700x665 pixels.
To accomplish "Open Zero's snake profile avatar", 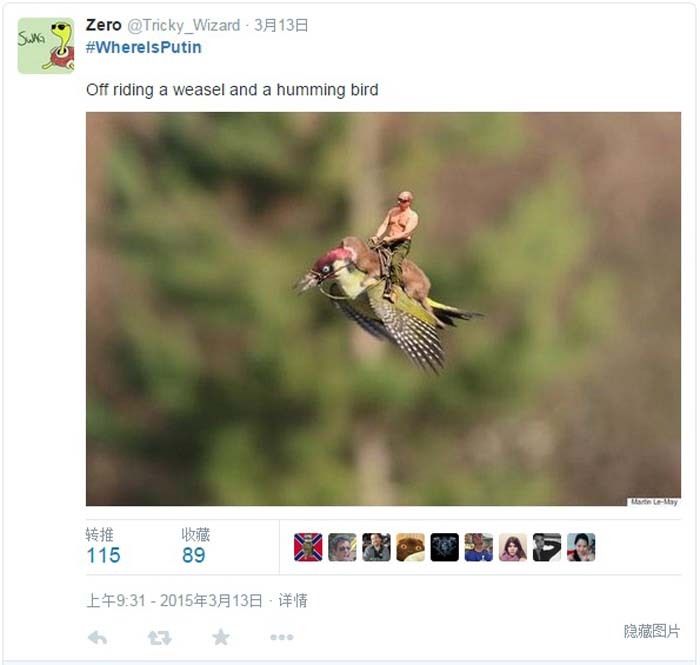I will pyautogui.click(x=46, y=46).
